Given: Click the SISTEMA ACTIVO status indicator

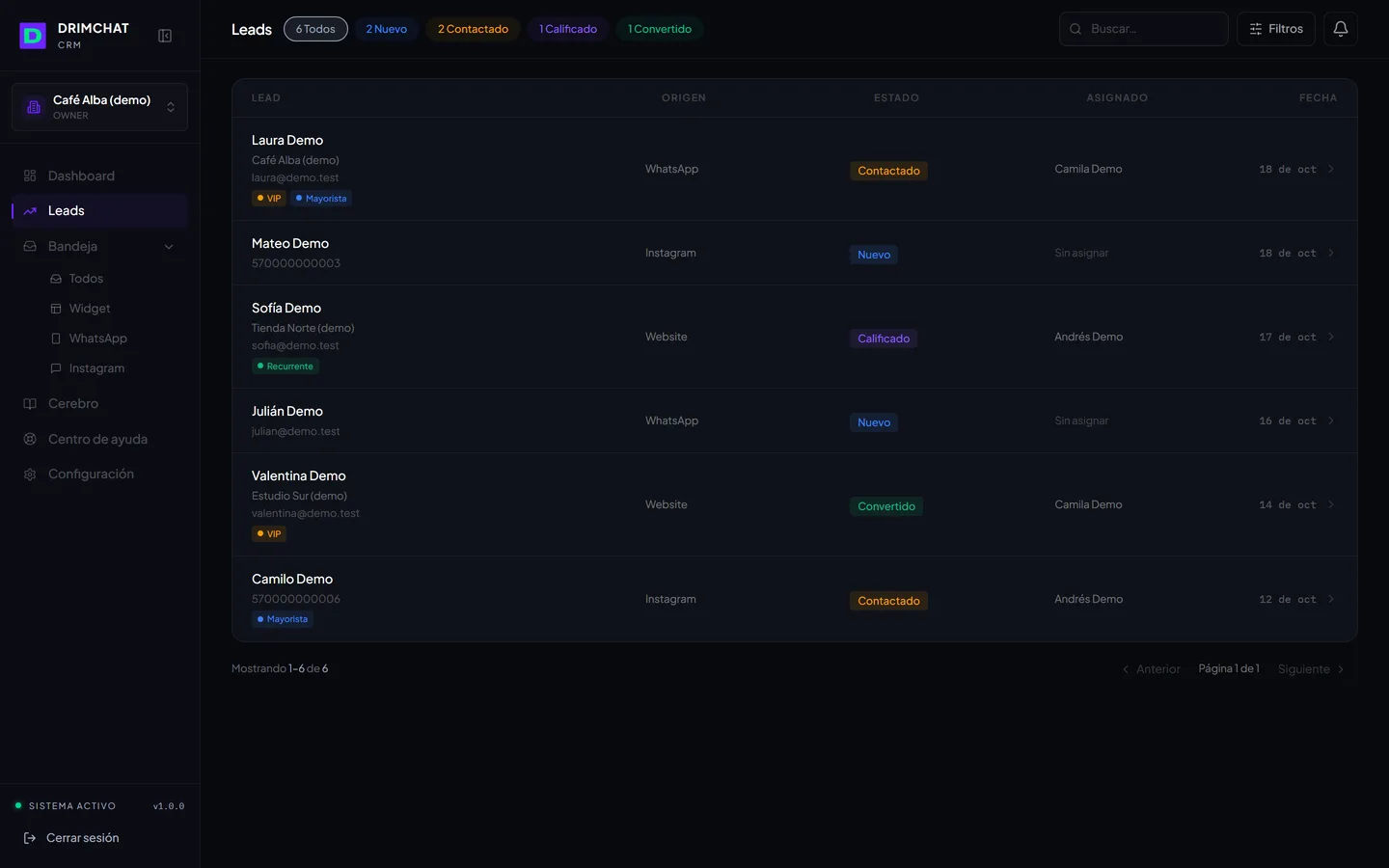Looking at the screenshot, I should coord(66,806).
